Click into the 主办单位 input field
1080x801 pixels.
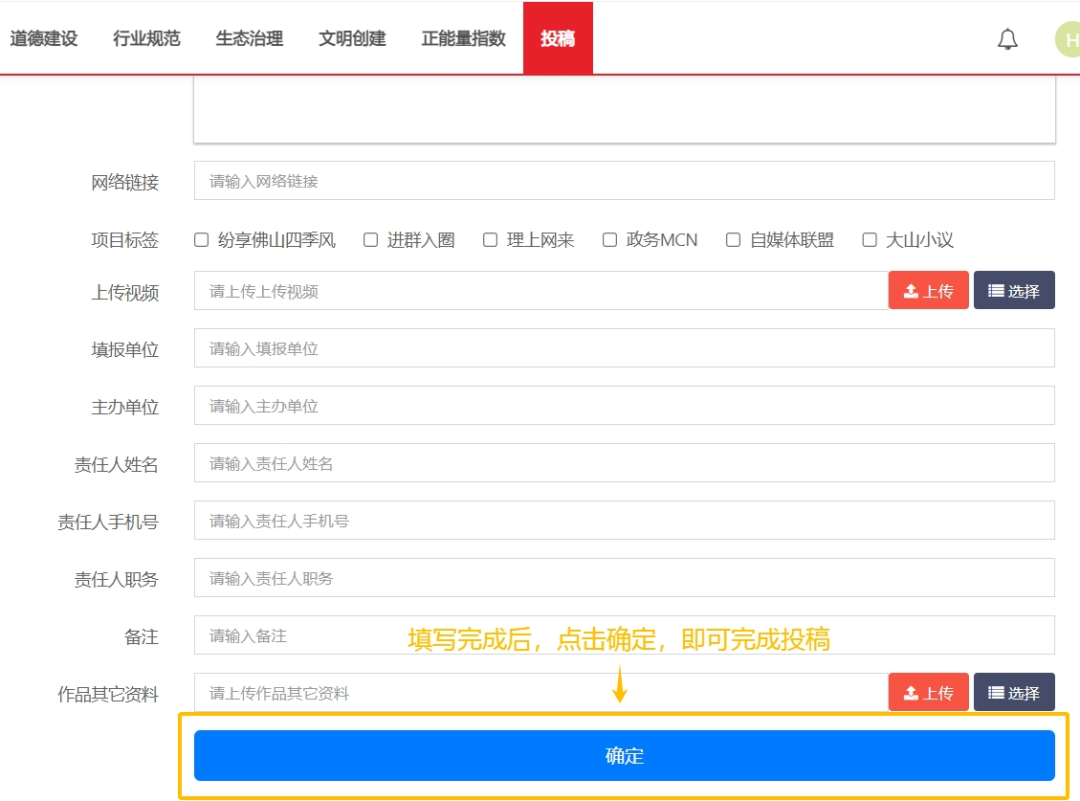pos(624,406)
